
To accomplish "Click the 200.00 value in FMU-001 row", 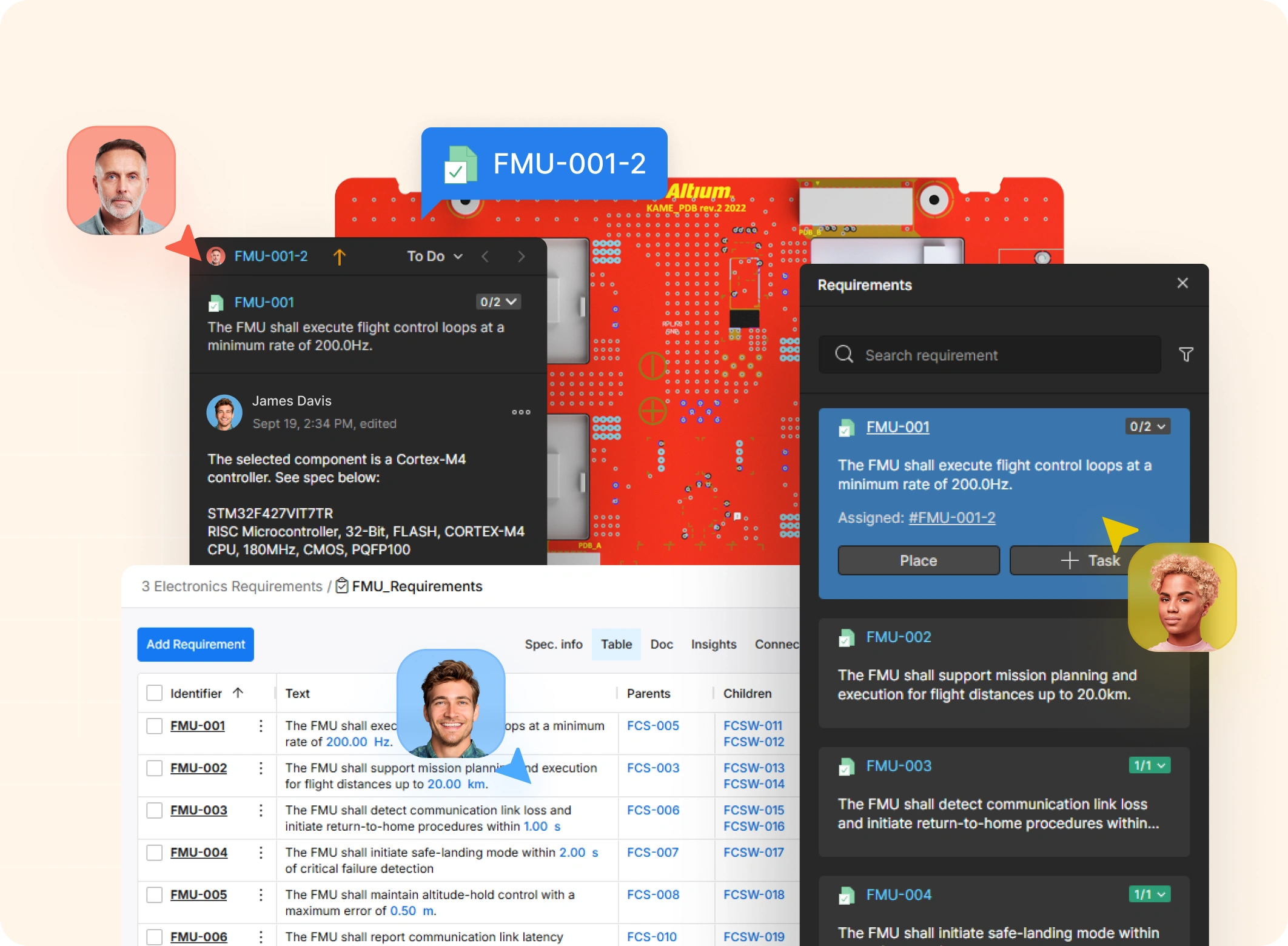I will 346,742.
